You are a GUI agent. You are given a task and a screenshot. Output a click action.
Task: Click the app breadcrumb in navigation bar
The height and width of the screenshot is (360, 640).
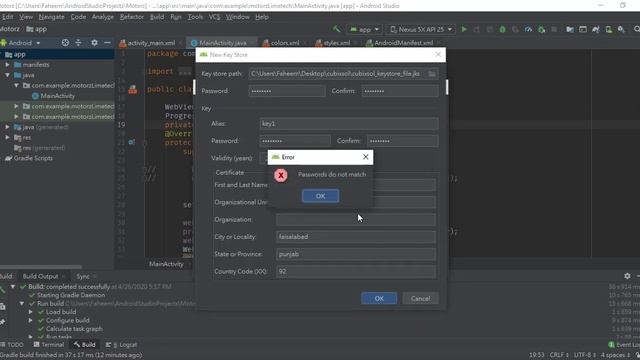coord(37,29)
